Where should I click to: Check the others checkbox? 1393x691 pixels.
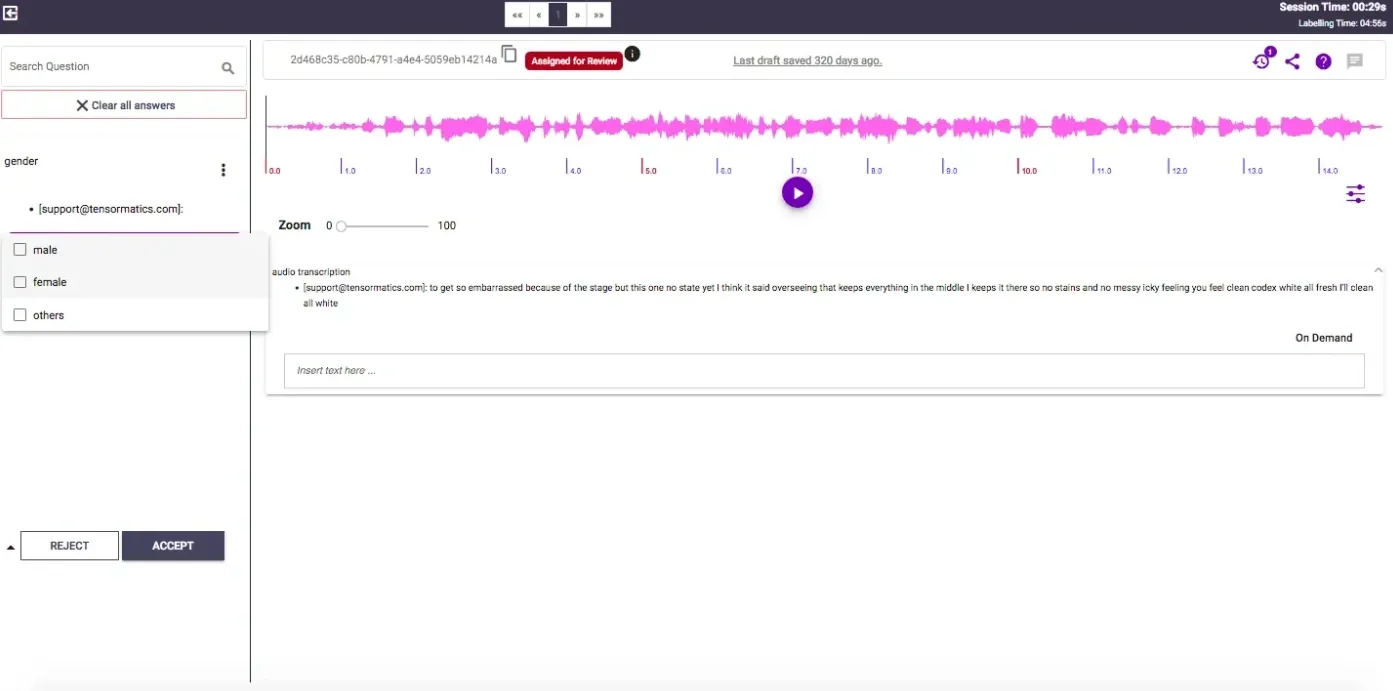click(x=19, y=314)
